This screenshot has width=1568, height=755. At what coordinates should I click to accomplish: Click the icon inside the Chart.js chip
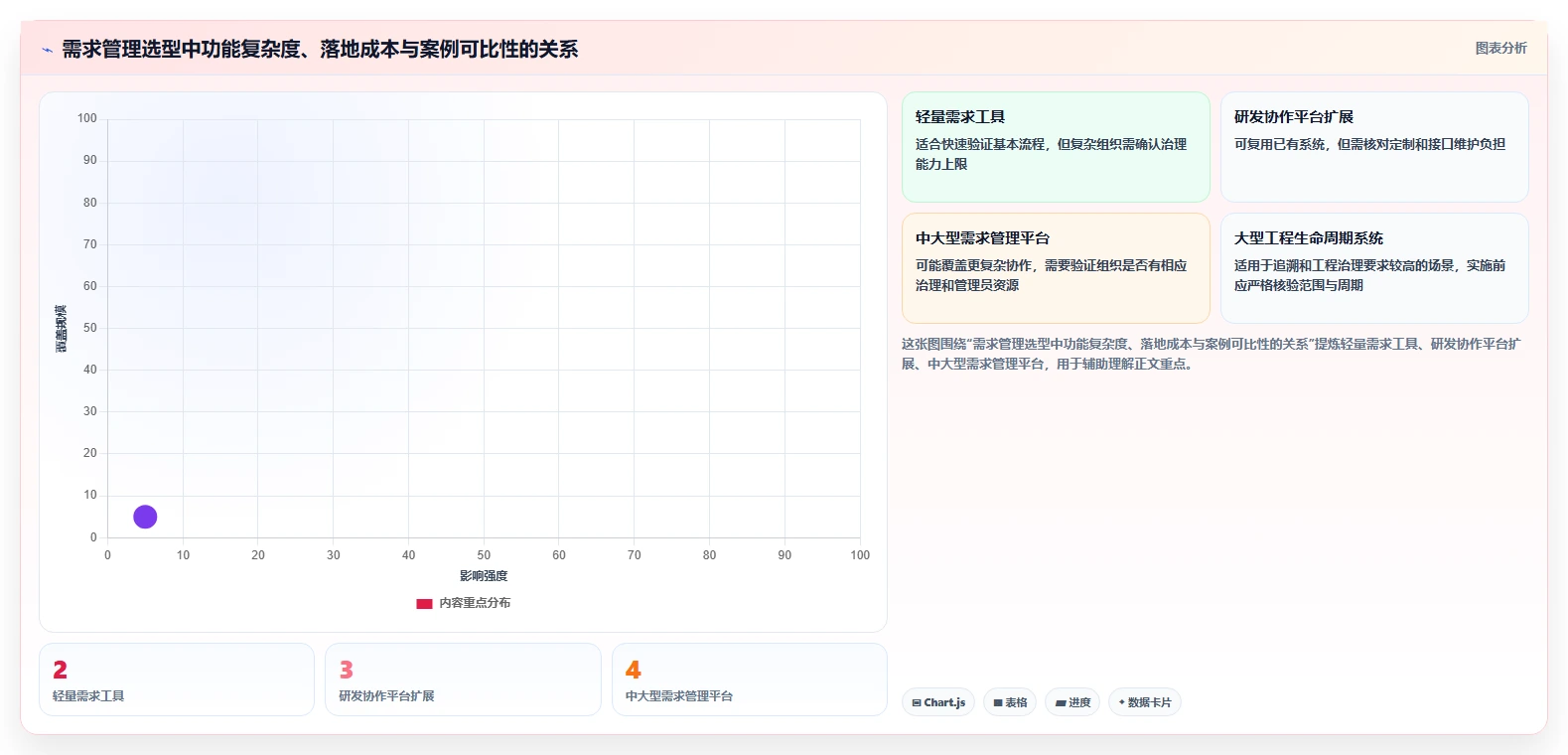[917, 702]
